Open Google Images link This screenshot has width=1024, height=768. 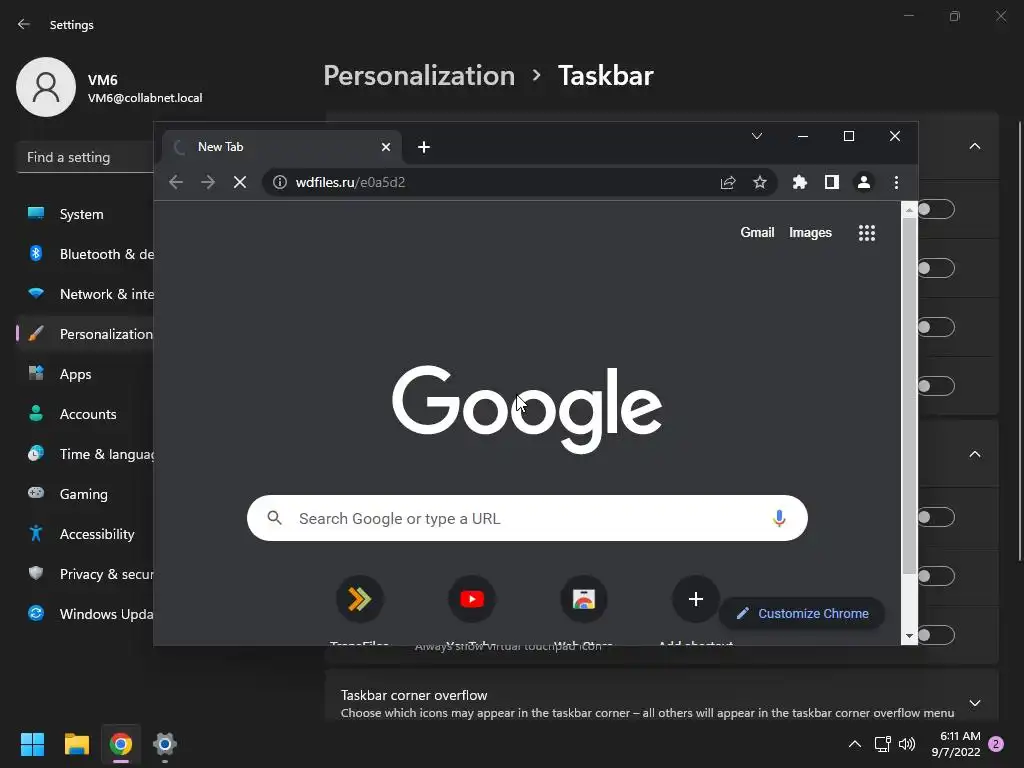coord(810,232)
